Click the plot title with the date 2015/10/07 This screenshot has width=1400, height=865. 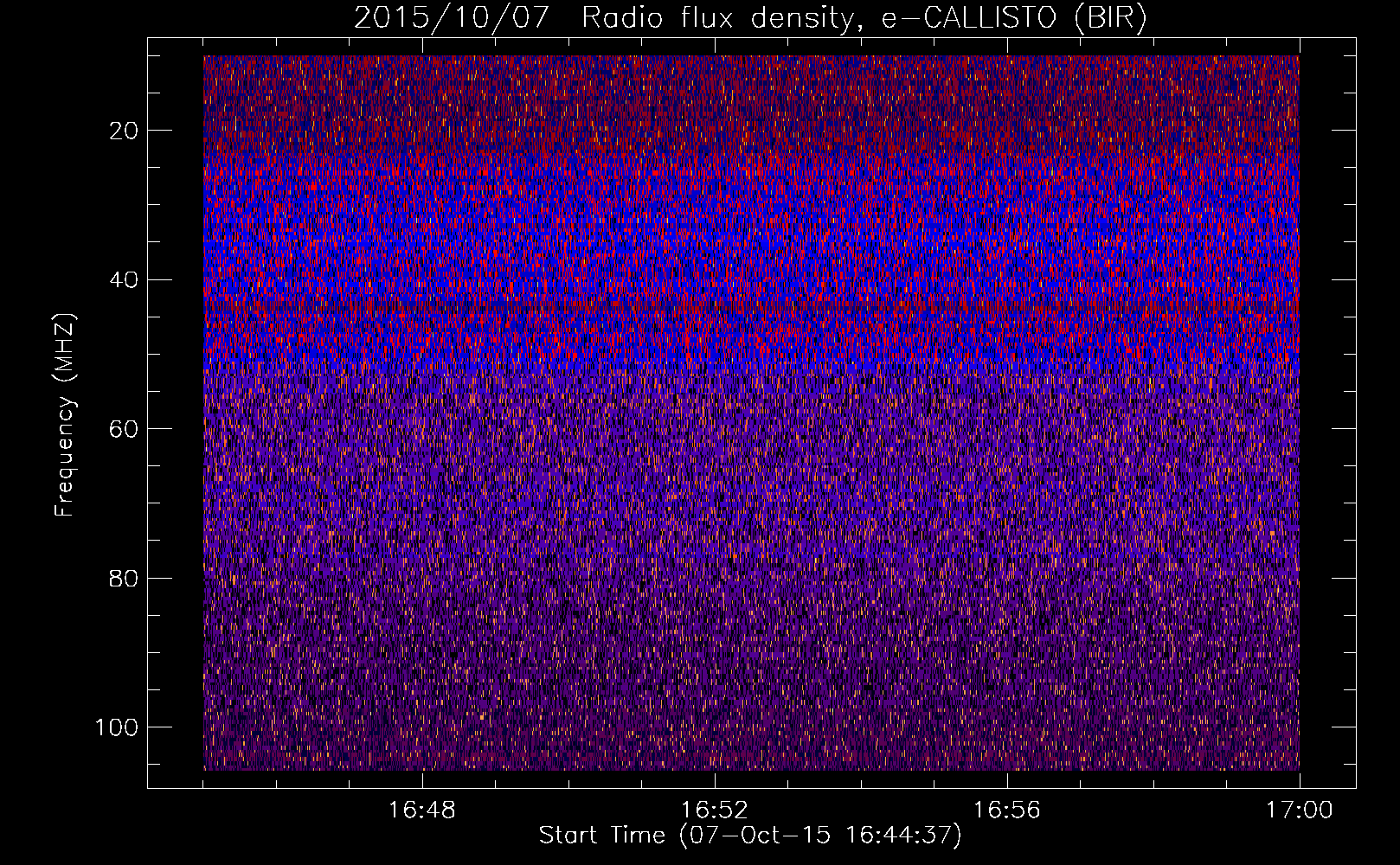[x=750, y=17]
